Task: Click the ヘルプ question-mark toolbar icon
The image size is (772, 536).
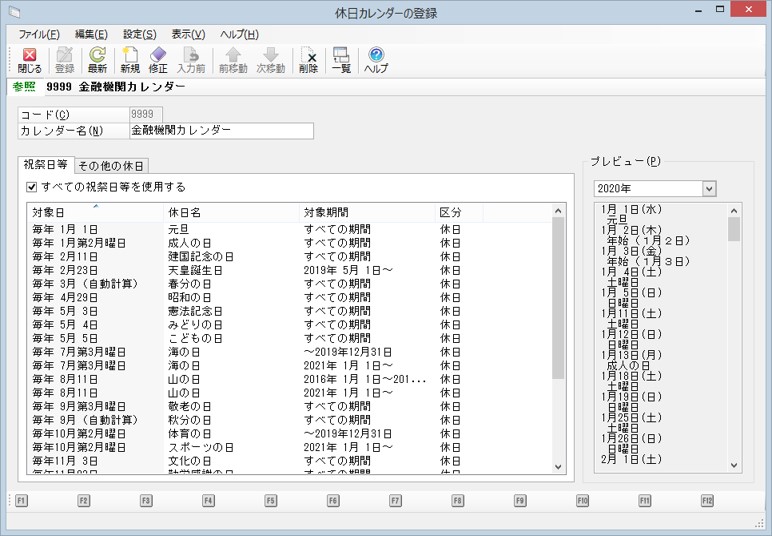Action: (376, 61)
